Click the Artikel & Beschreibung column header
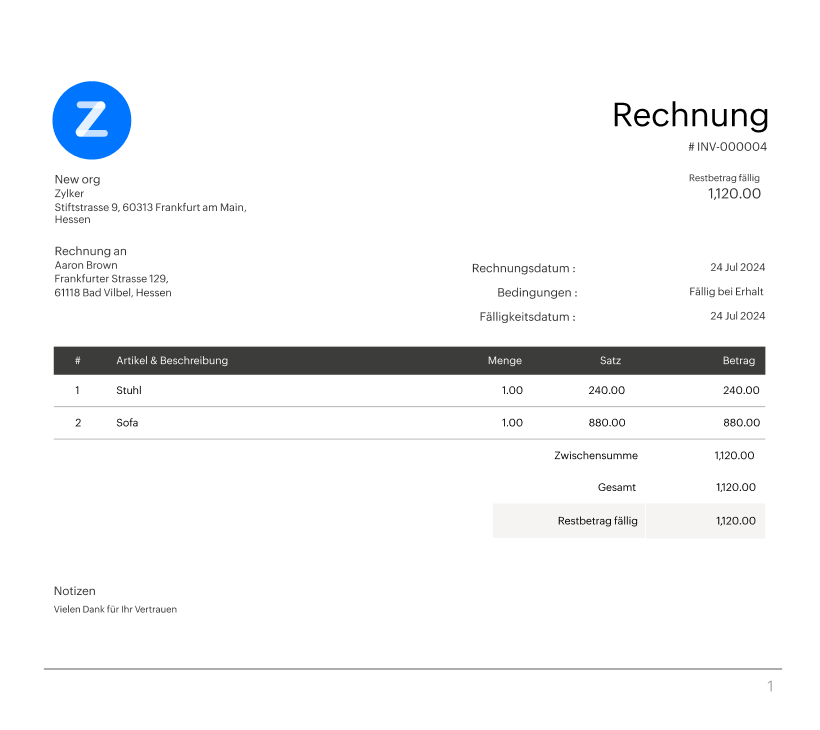Screen dimensions: 820x730 174,361
